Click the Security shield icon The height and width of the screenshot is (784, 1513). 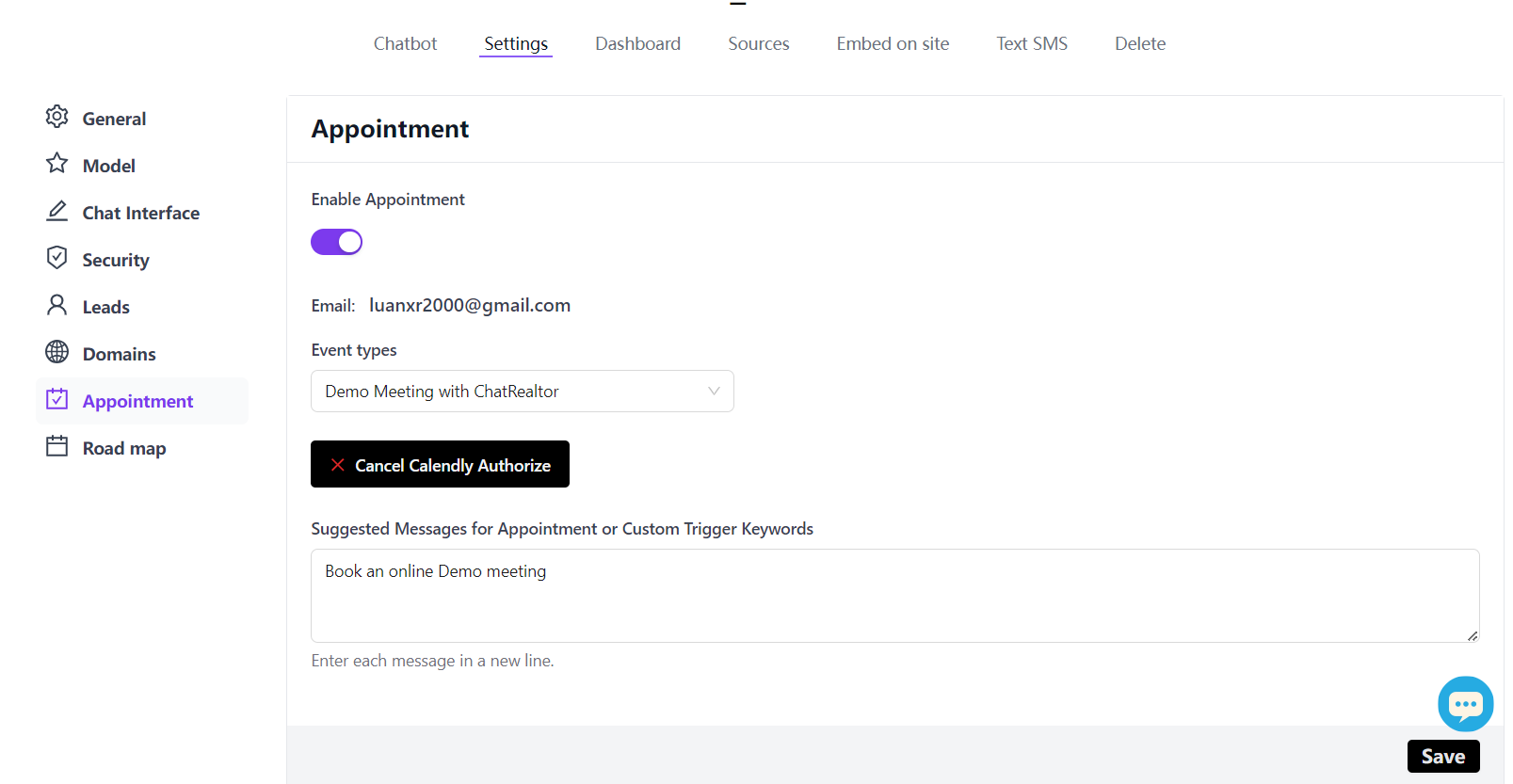pyautogui.click(x=56, y=258)
